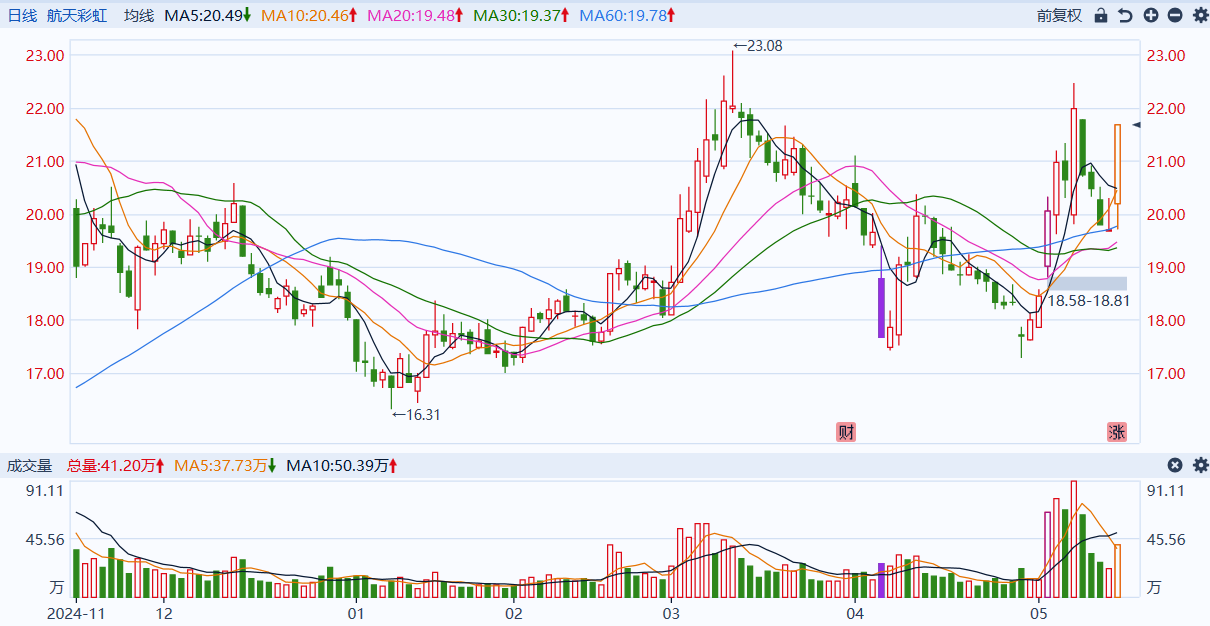
Task: Click the undo arrow icon in chart toolbar
Action: coord(1125,15)
